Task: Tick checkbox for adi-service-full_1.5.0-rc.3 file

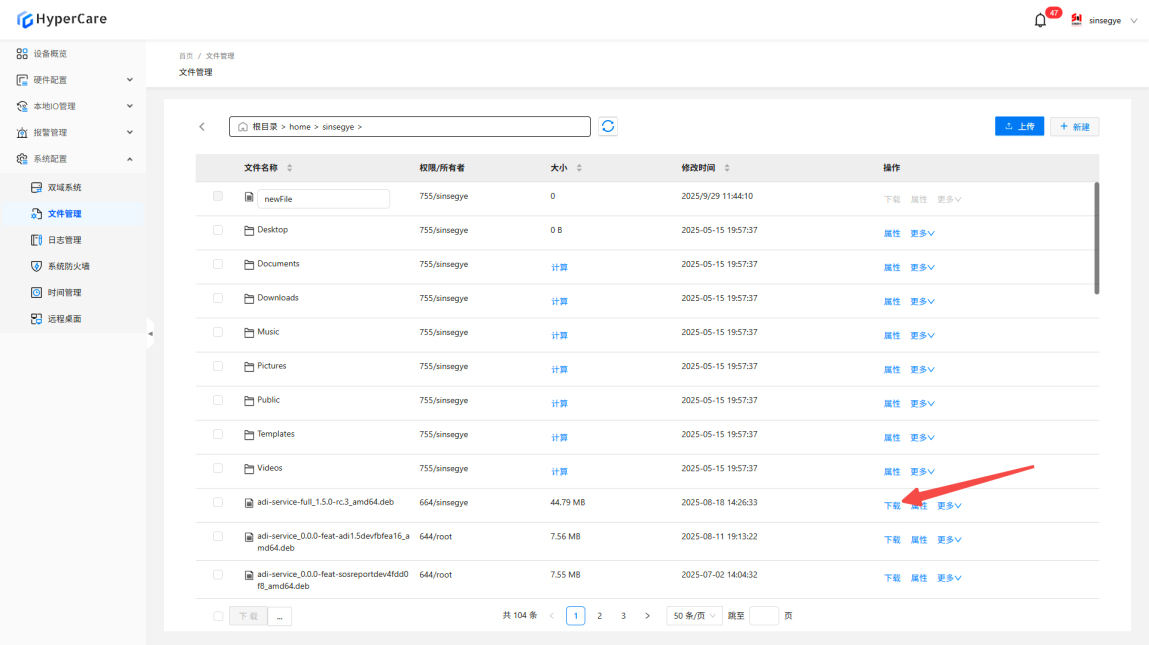Action: click(218, 502)
